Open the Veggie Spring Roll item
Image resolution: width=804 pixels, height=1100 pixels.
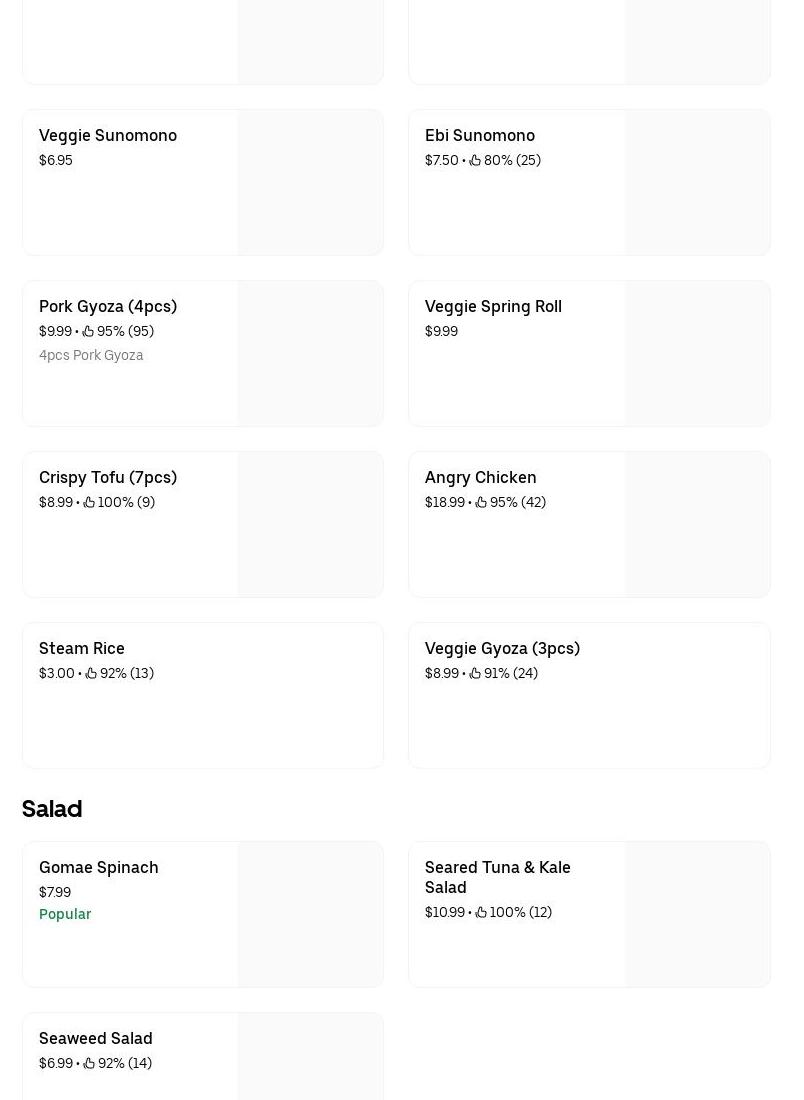tap(493, 306)
